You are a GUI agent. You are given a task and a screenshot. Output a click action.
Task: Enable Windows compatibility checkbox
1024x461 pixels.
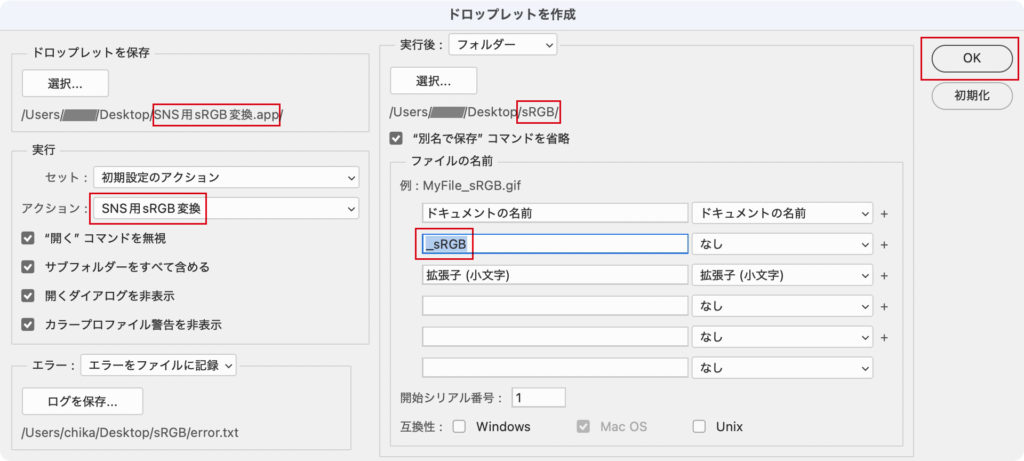tap(460, 427)
